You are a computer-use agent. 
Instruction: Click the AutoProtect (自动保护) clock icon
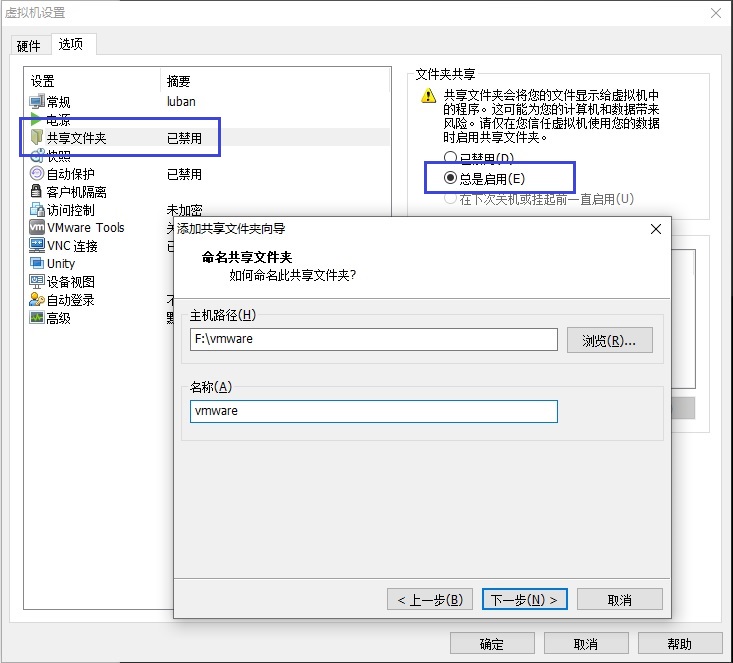[37, 174]
